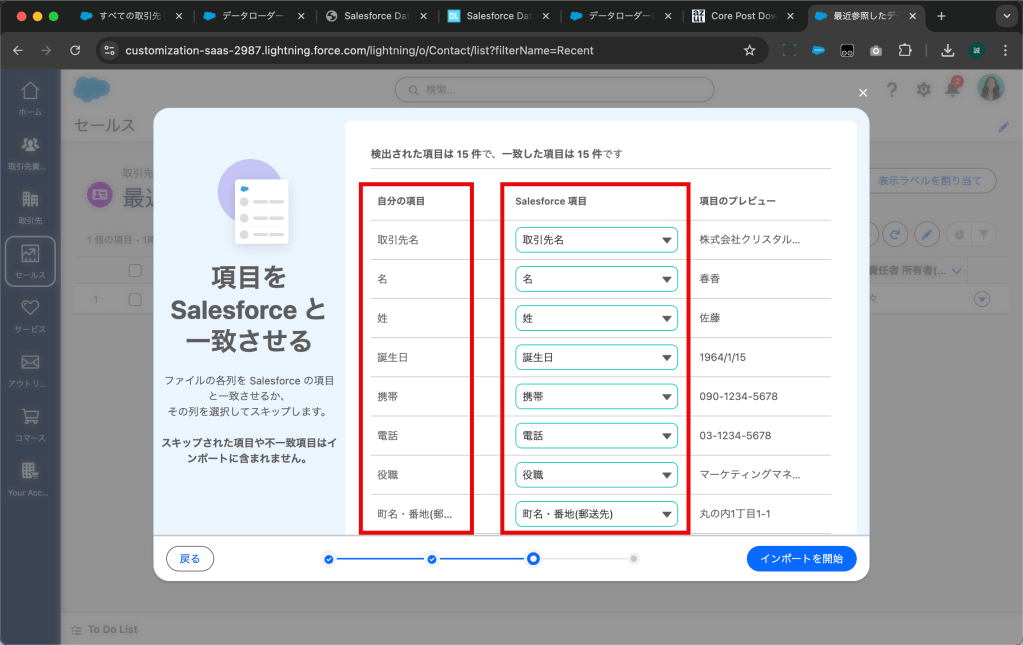This screenshot has height=645, width=1023.
Task: Switch to すべての取引先 browser tab
Action: 129,16
